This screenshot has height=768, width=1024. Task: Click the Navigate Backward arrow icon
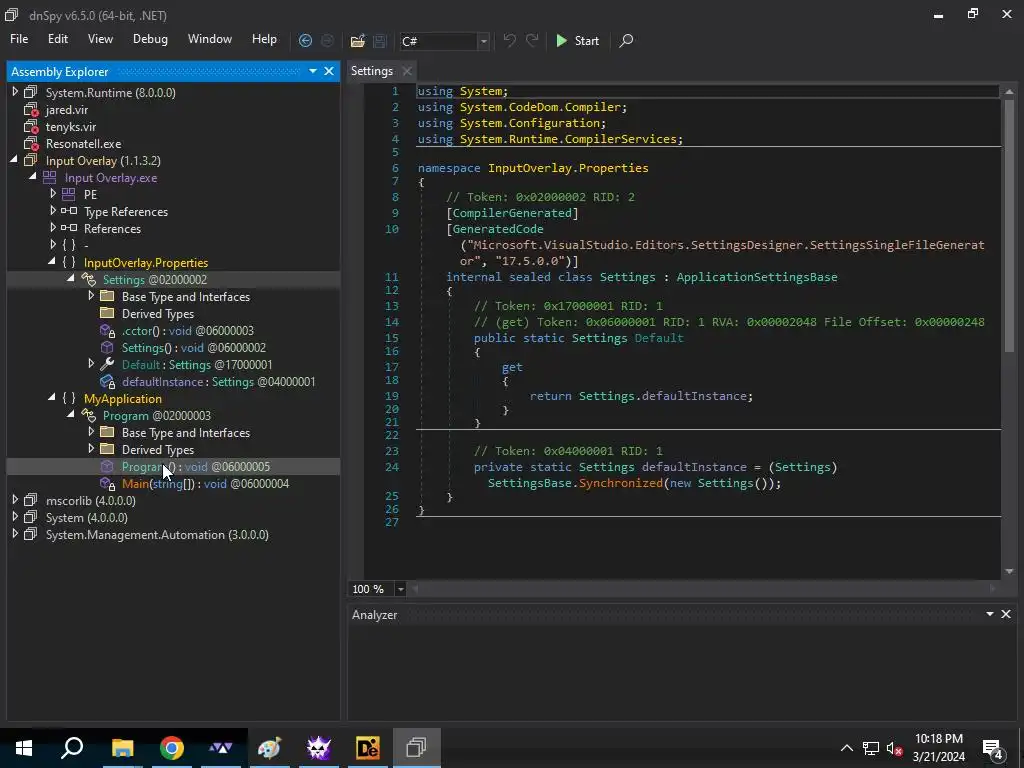[x=305, y=40]
